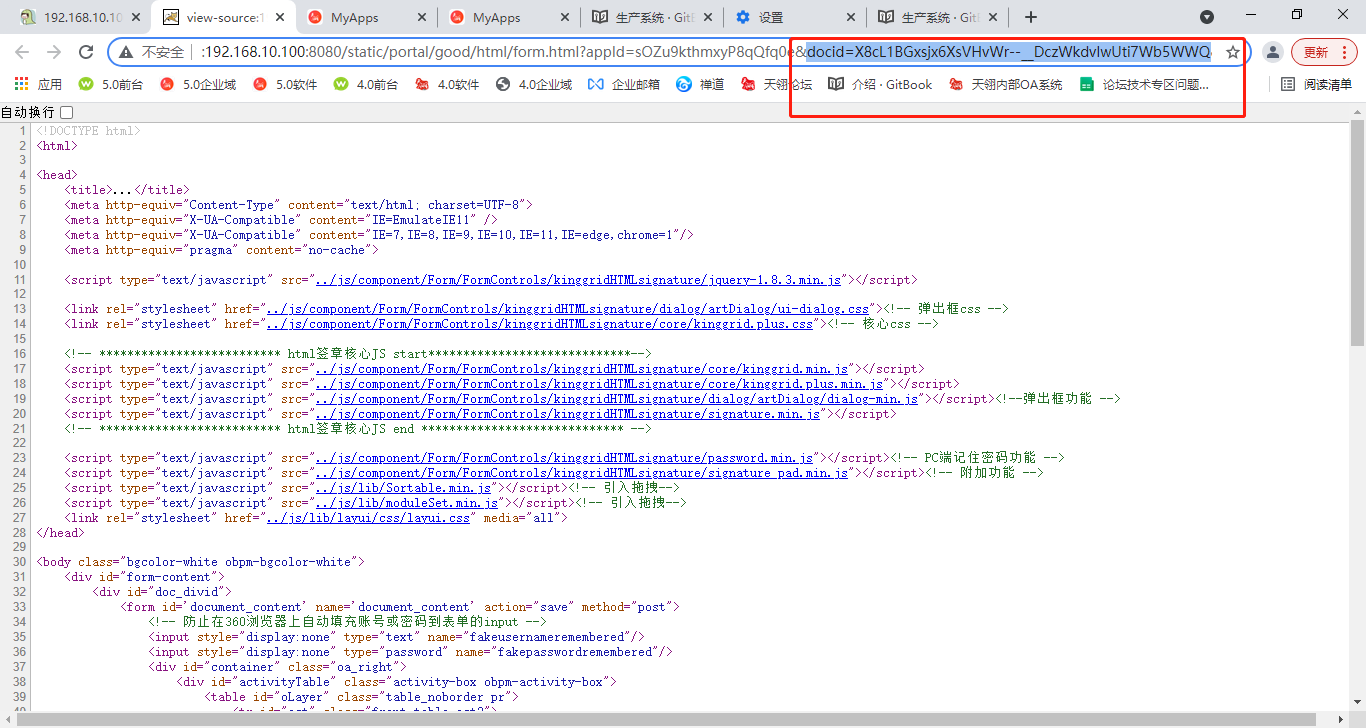Click the IE=EmulateIE11 meta line
Viewport: 1366px width, 728px height.
[281, 220]
